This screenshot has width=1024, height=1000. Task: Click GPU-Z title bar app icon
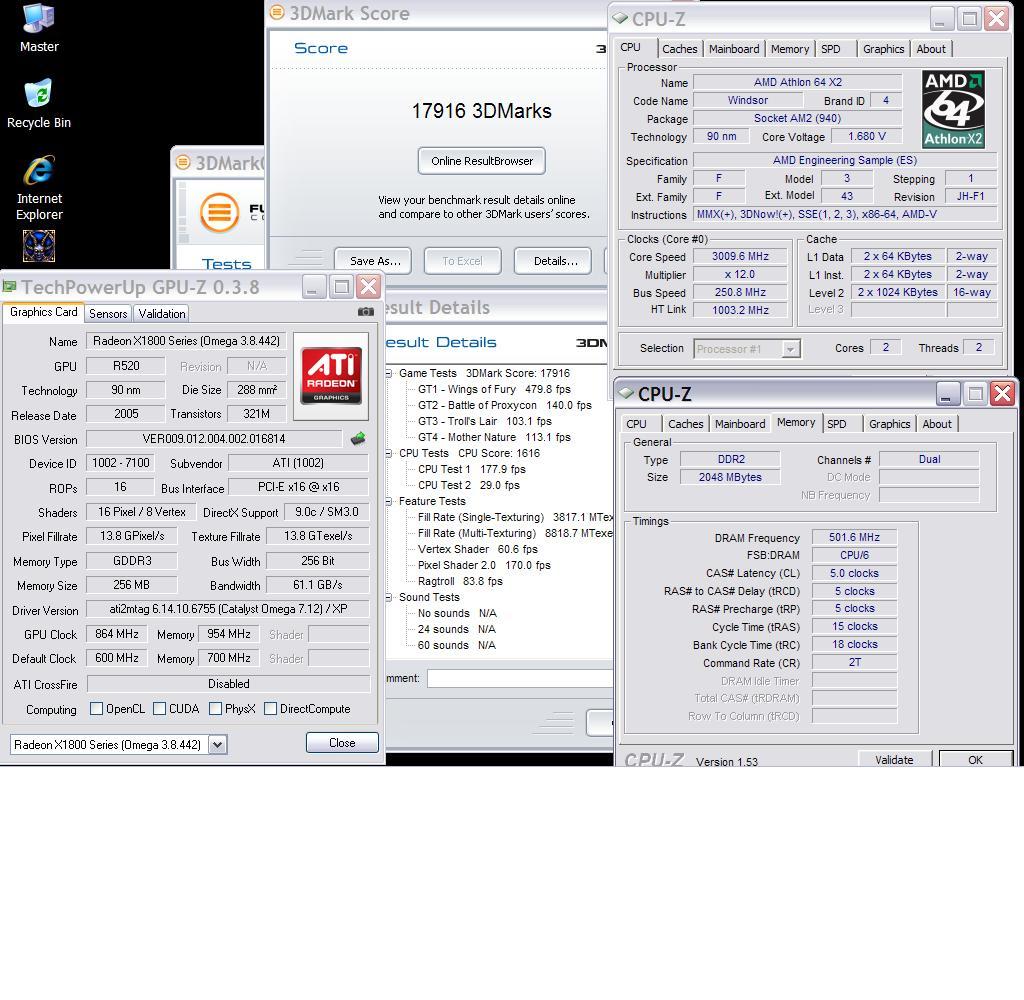pos(9,286)
